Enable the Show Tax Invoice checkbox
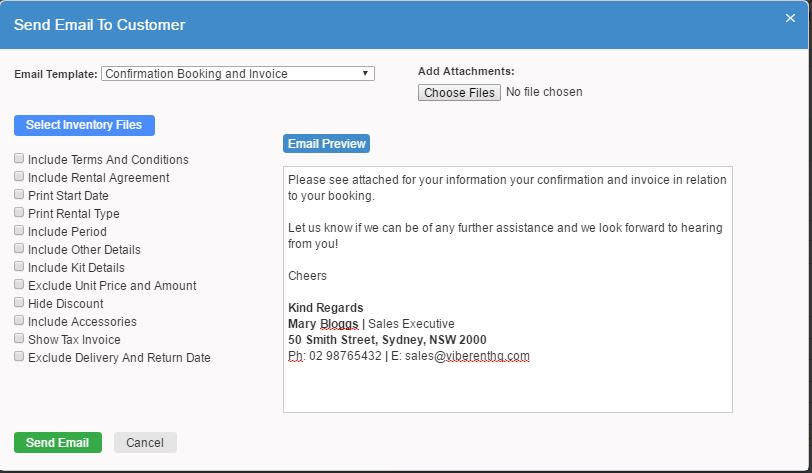The image size is (812, 473). [x=19, y=339]
